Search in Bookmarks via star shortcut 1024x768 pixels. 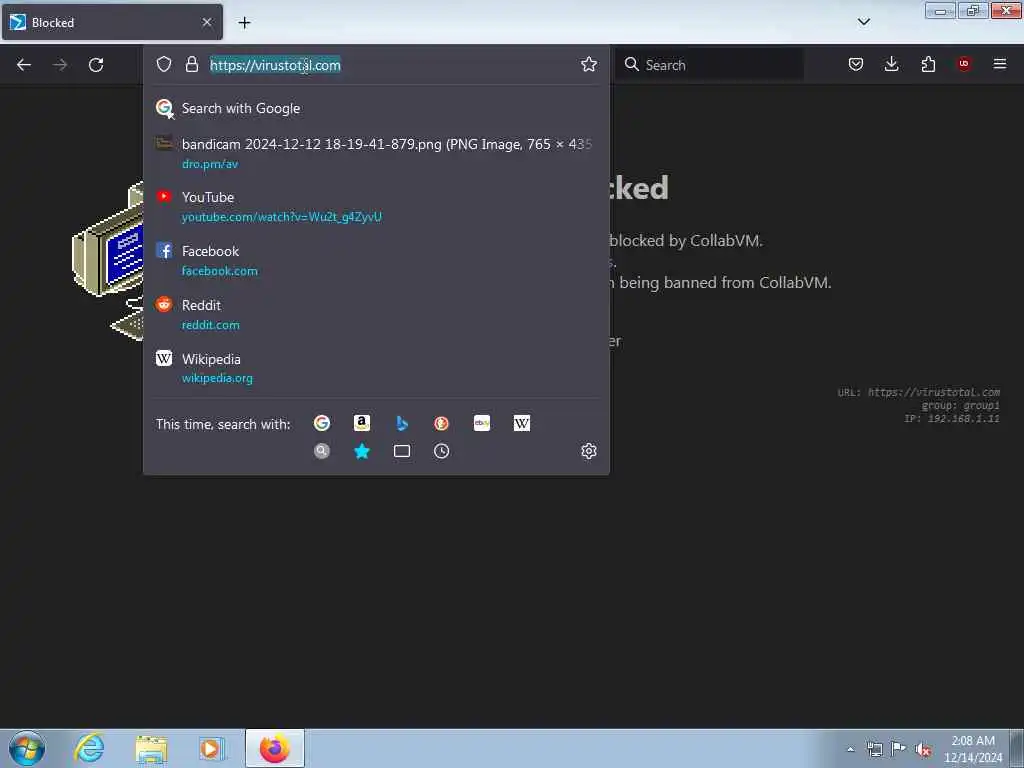coord(362,451)
